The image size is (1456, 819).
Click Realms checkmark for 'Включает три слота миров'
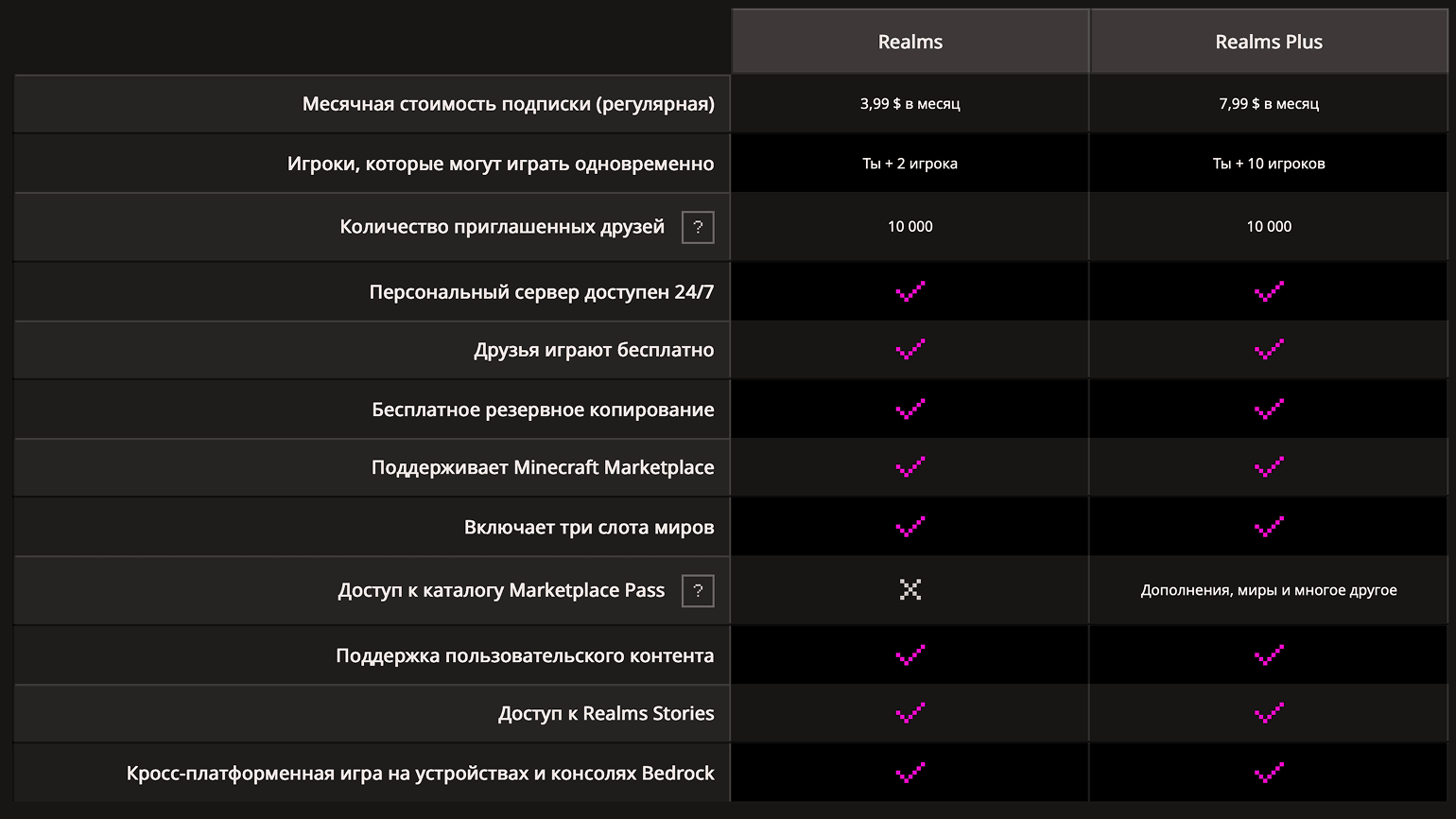point(910,527)
